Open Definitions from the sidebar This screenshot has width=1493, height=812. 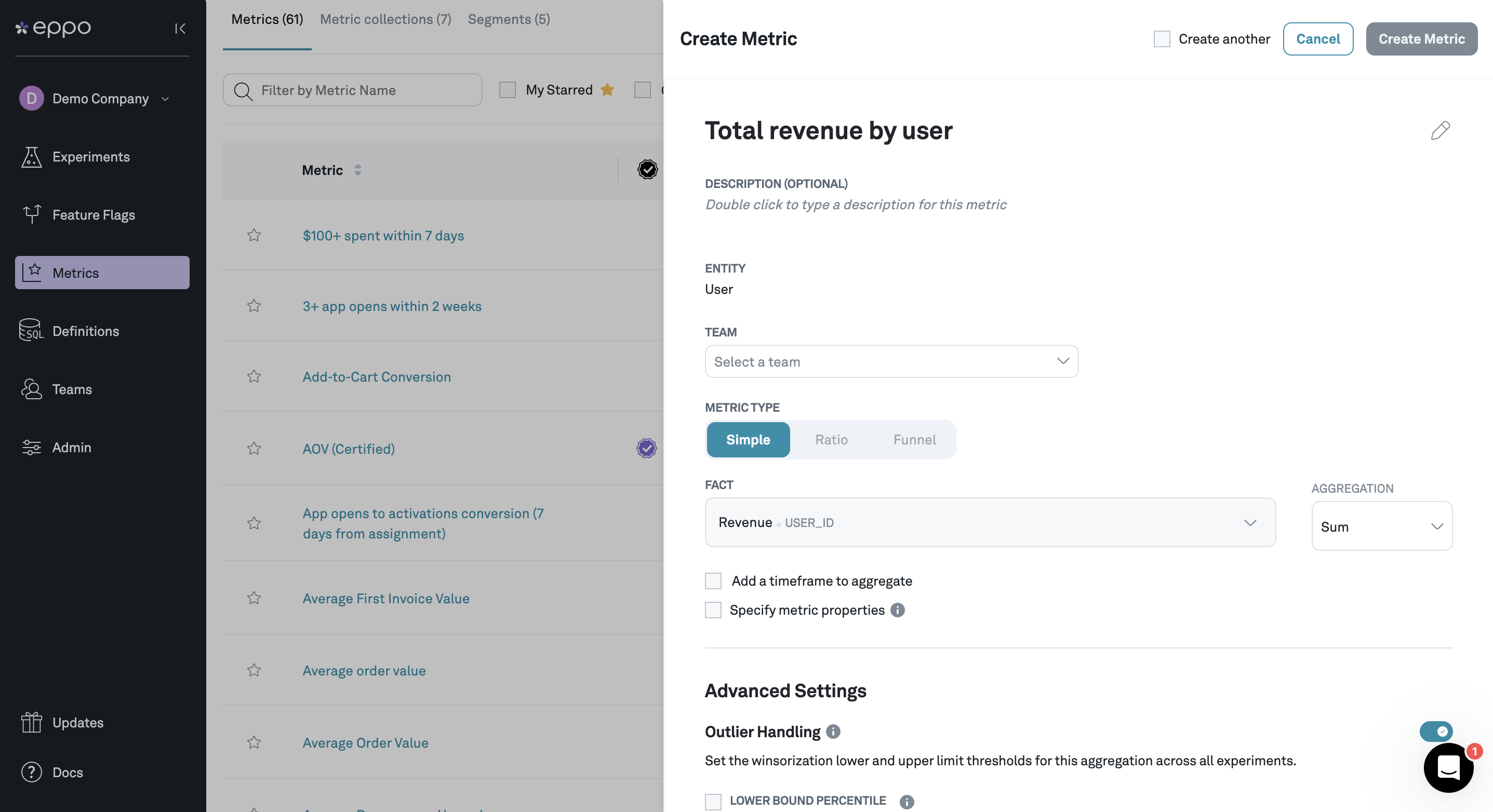pos(85,331)
